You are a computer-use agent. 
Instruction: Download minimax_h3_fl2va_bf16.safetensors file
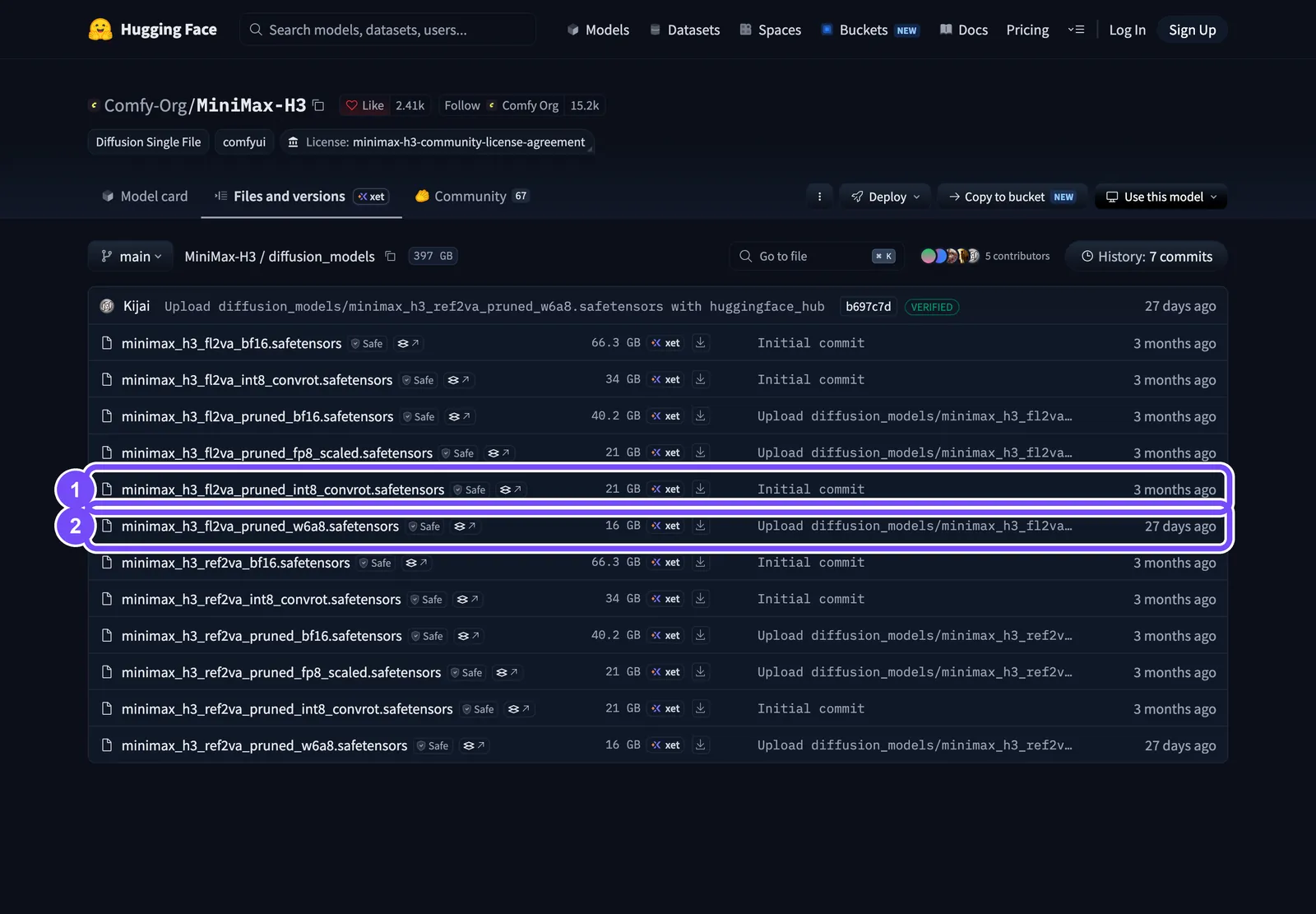pyautogui.click(x=700, y=343)
